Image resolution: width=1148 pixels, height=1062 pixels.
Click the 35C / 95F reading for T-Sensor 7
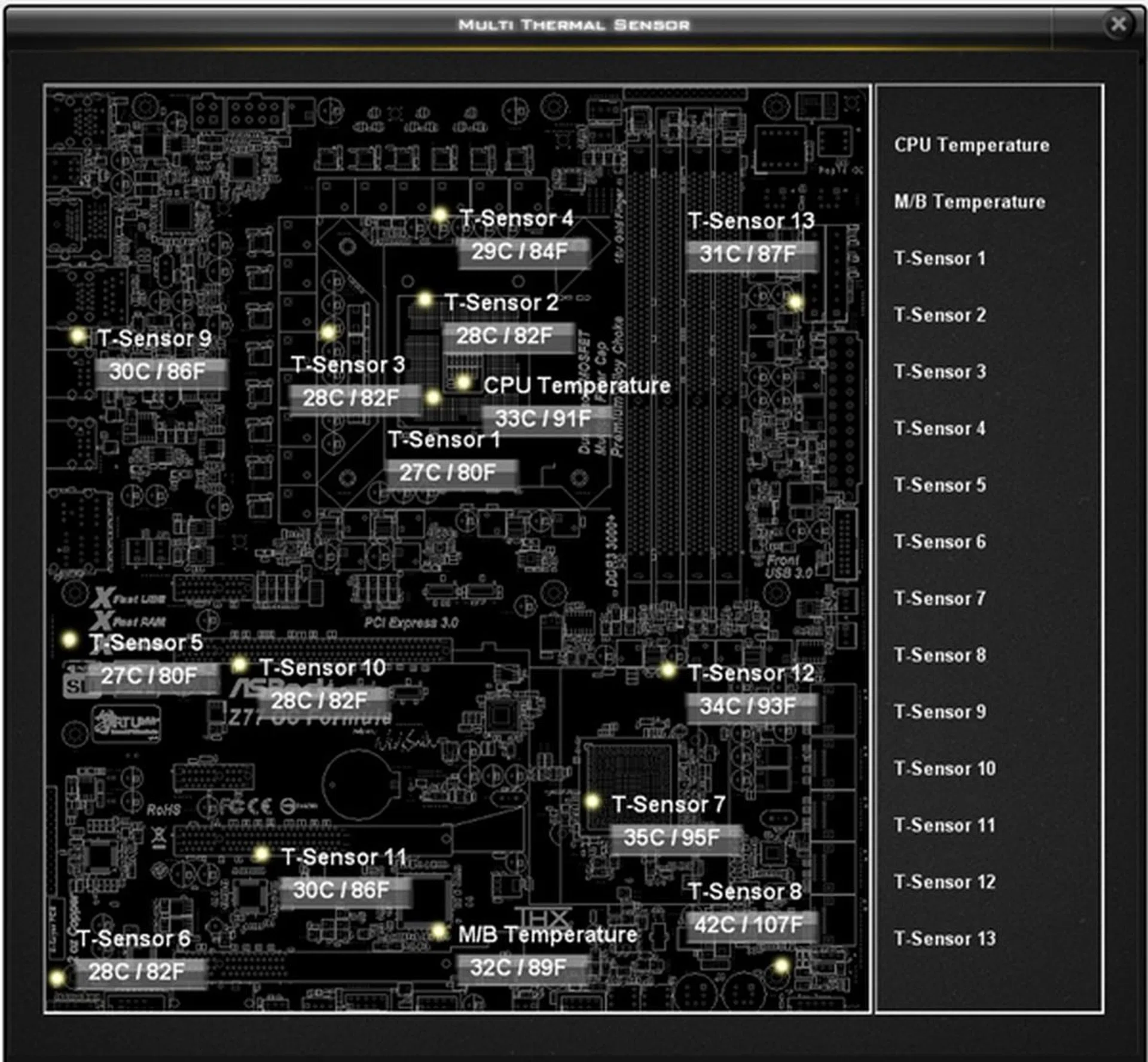[678, 838]
